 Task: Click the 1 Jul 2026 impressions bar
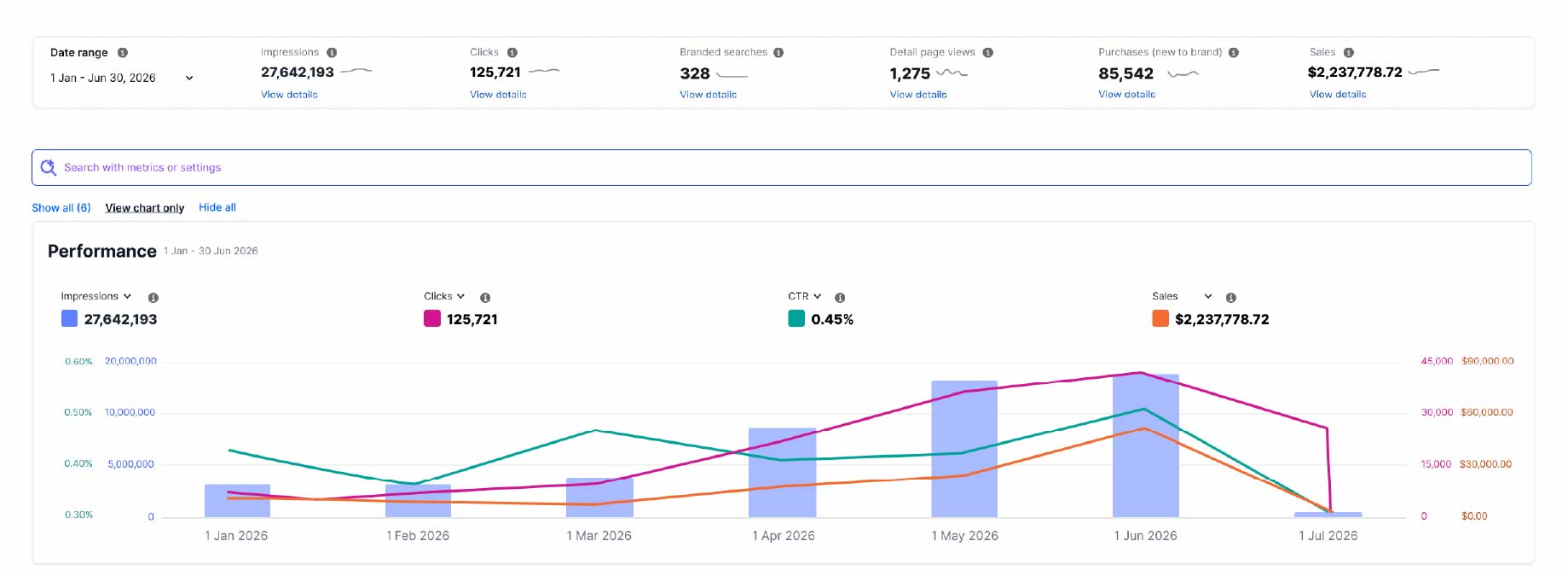tap(1328, 515)
